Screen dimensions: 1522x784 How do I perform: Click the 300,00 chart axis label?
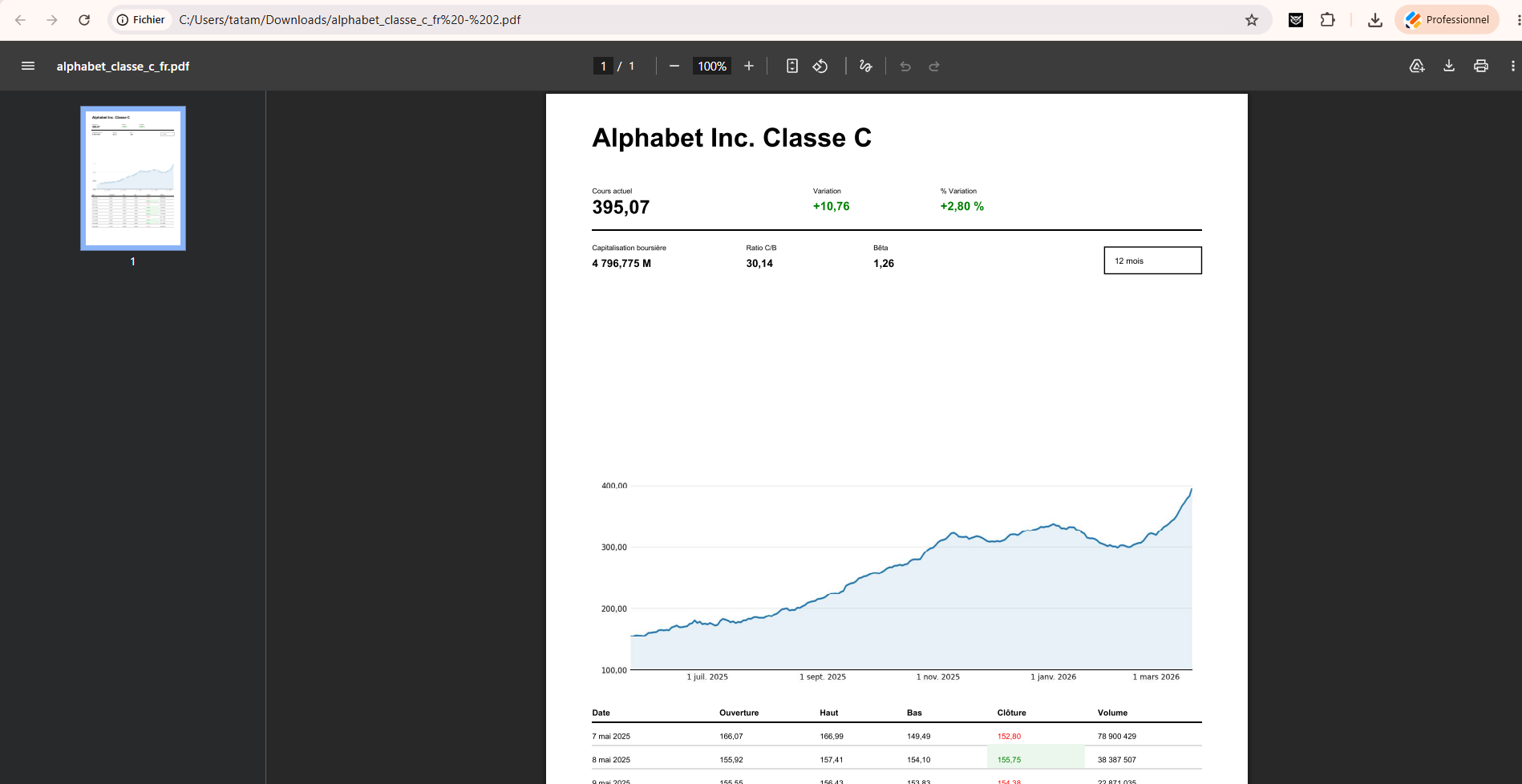click(x=614, y=548)
